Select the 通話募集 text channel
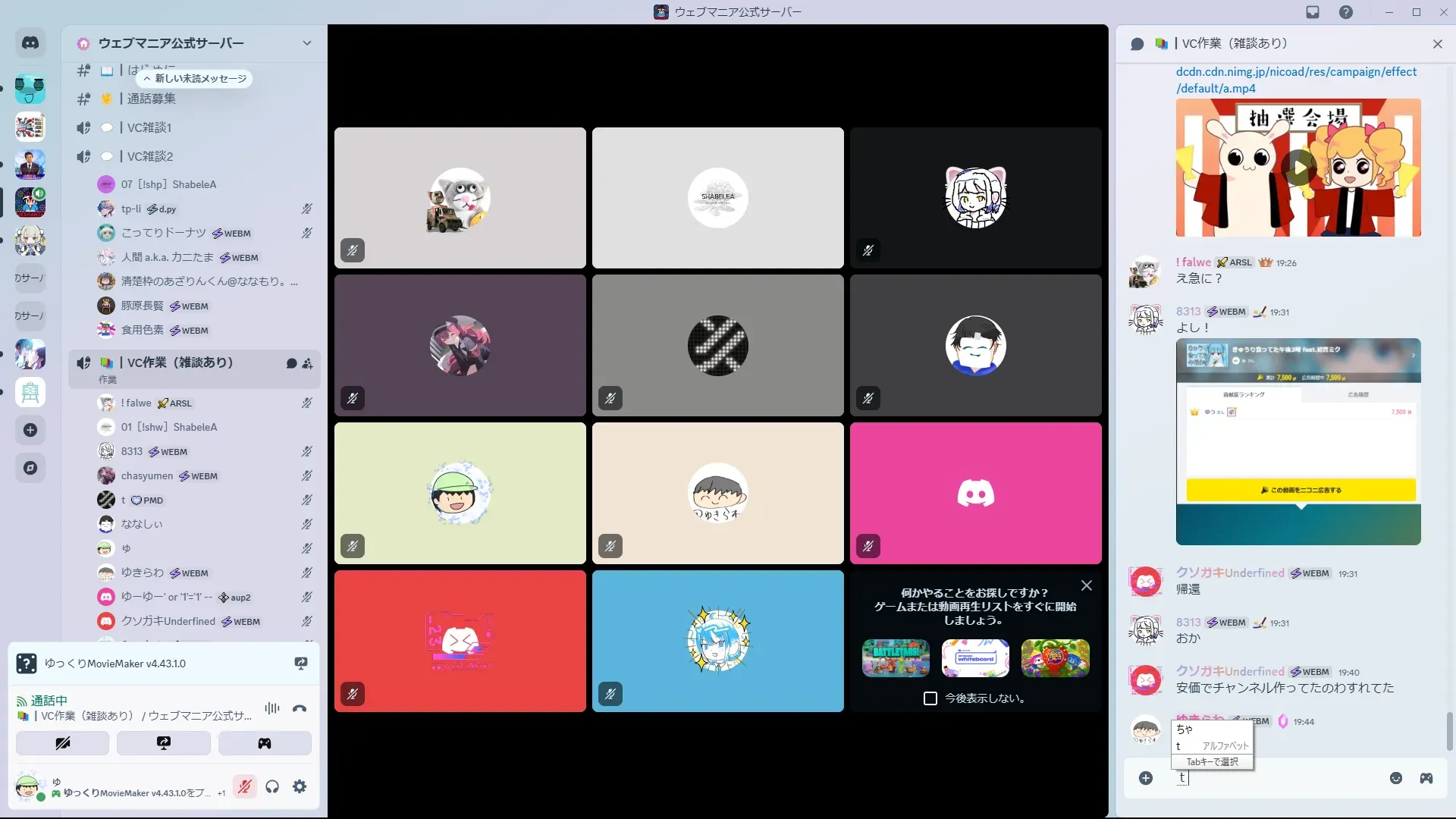This screenshot has height=819, width=1456. tap(151, 99)
